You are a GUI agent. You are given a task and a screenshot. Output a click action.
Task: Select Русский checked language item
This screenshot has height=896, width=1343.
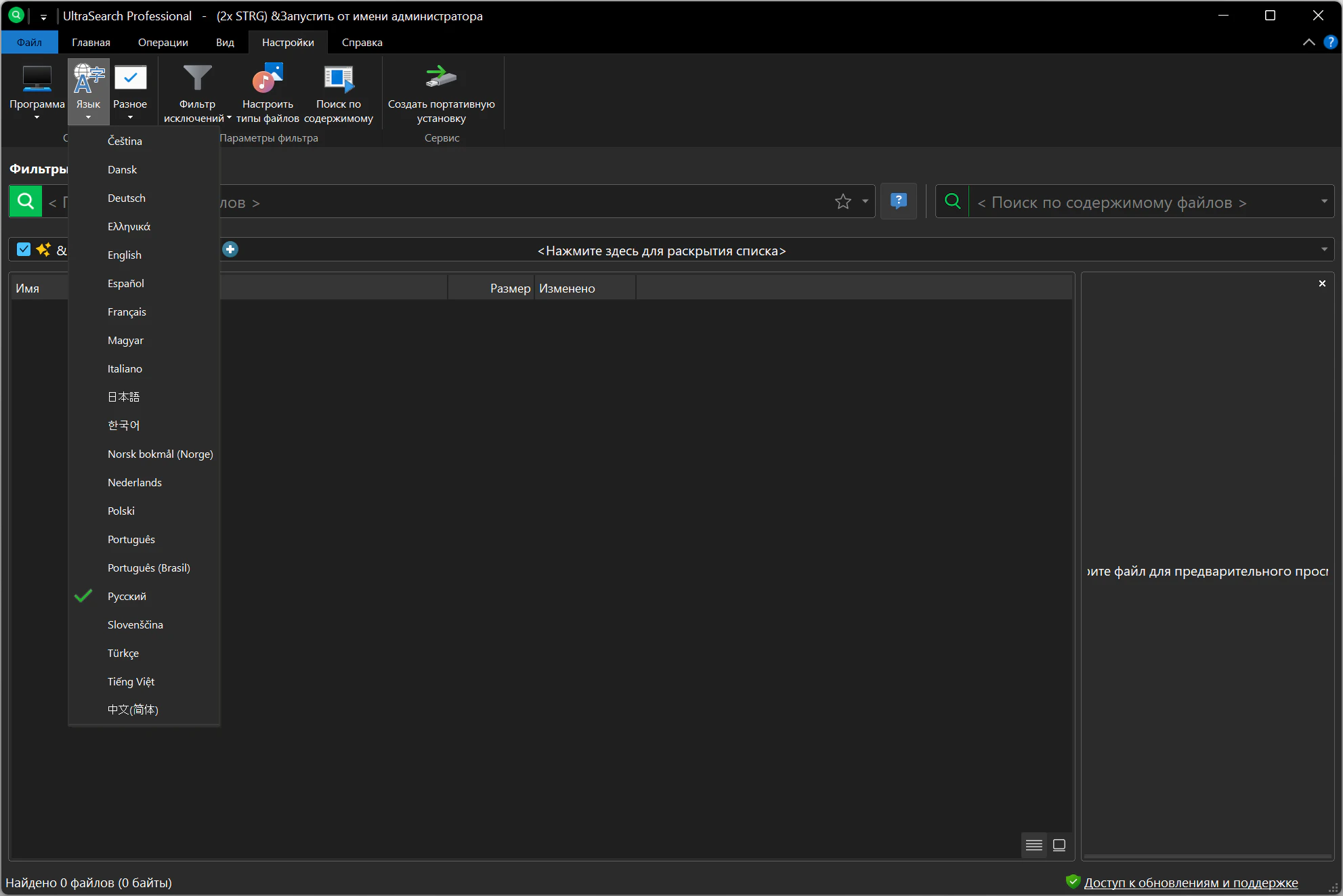(127, 597)
